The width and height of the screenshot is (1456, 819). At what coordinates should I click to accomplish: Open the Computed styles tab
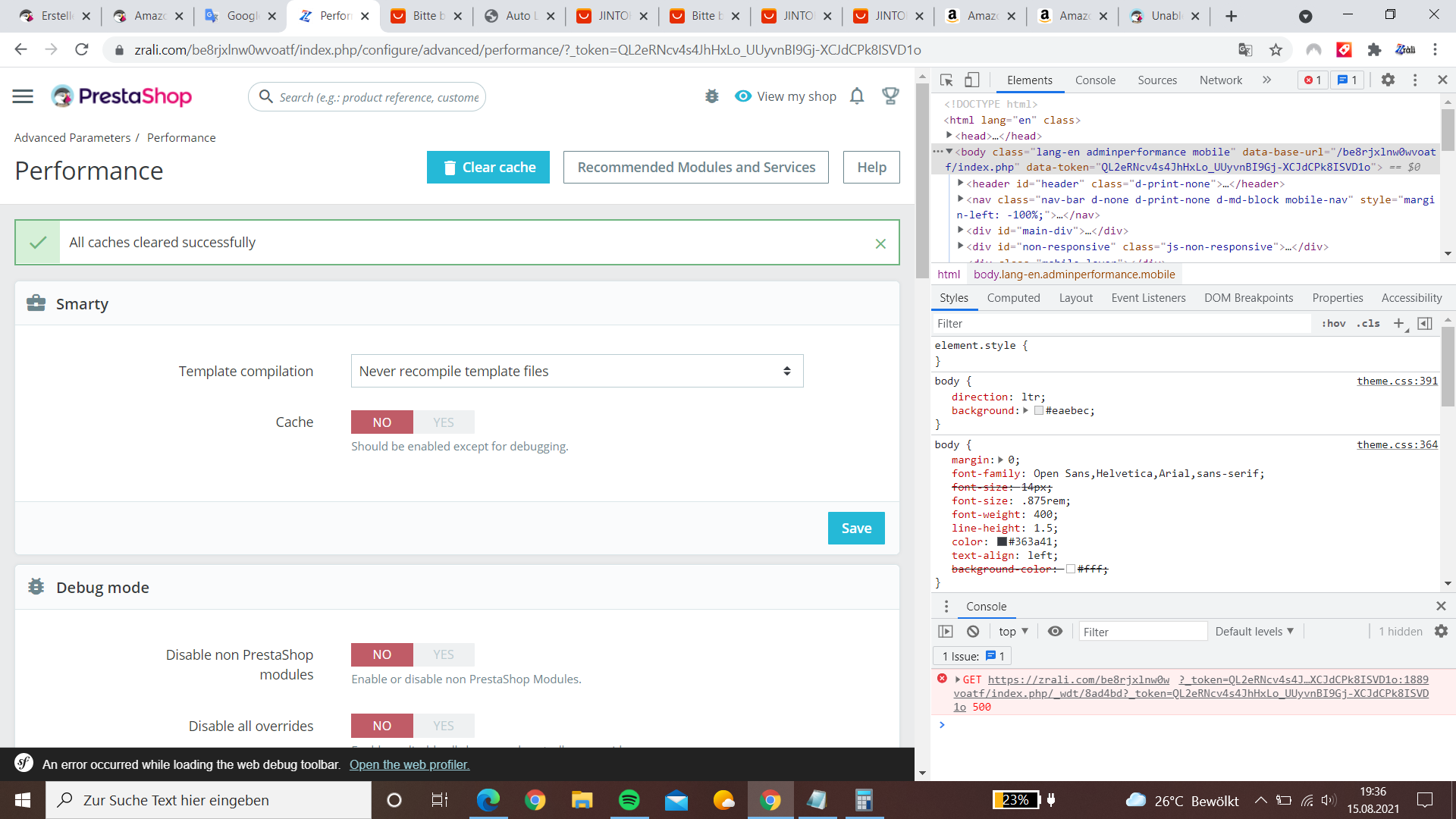1013,298
